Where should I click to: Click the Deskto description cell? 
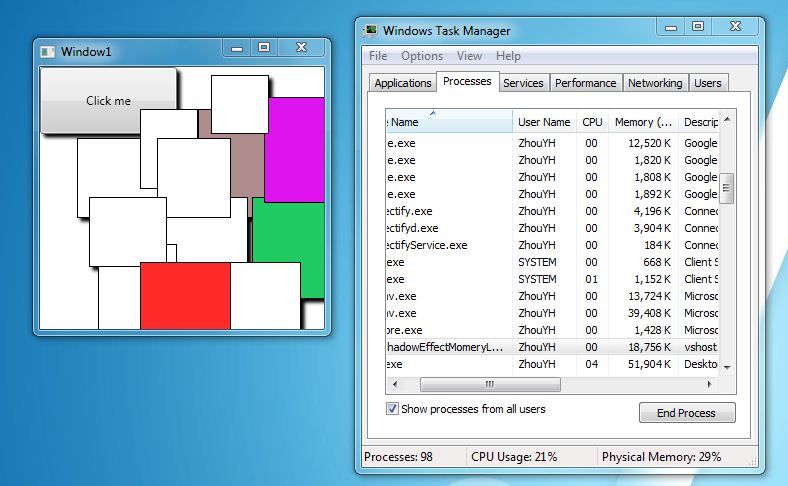click(x=701, y=364)
